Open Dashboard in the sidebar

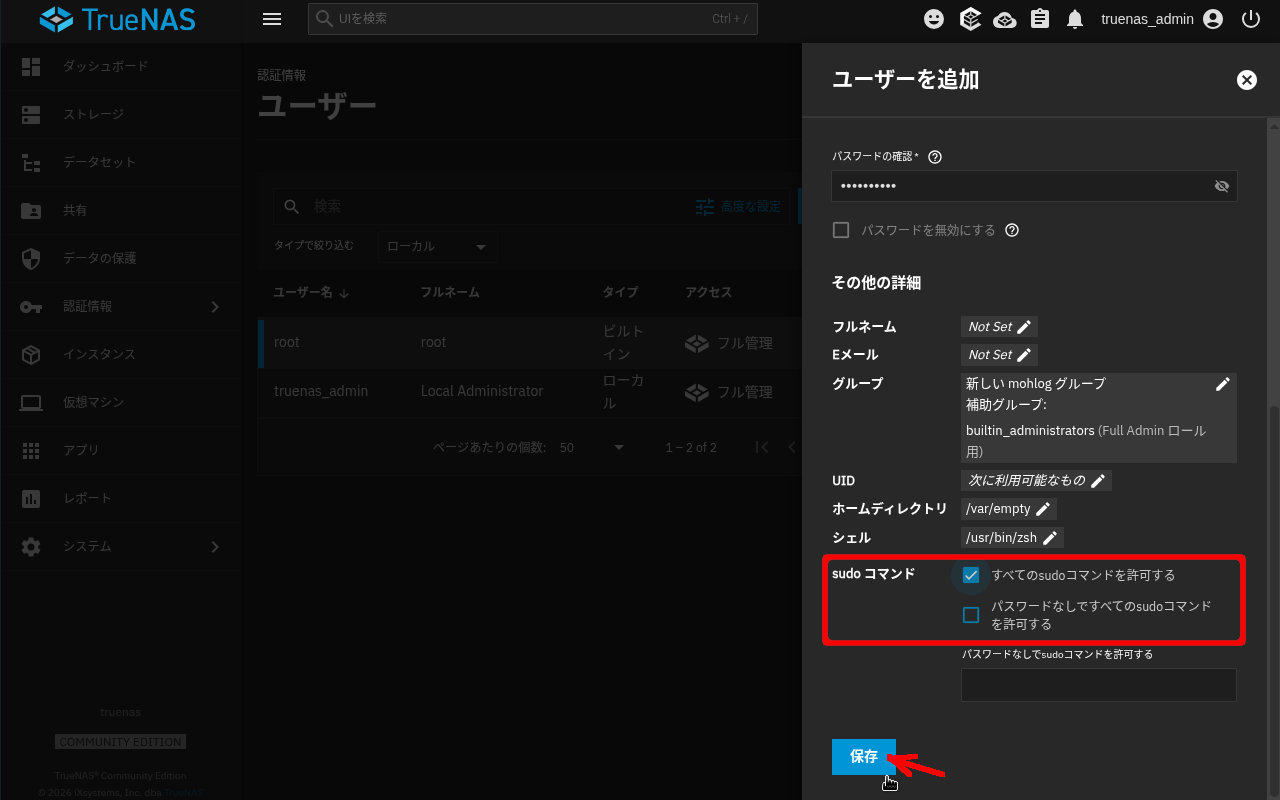pos(120,66)
